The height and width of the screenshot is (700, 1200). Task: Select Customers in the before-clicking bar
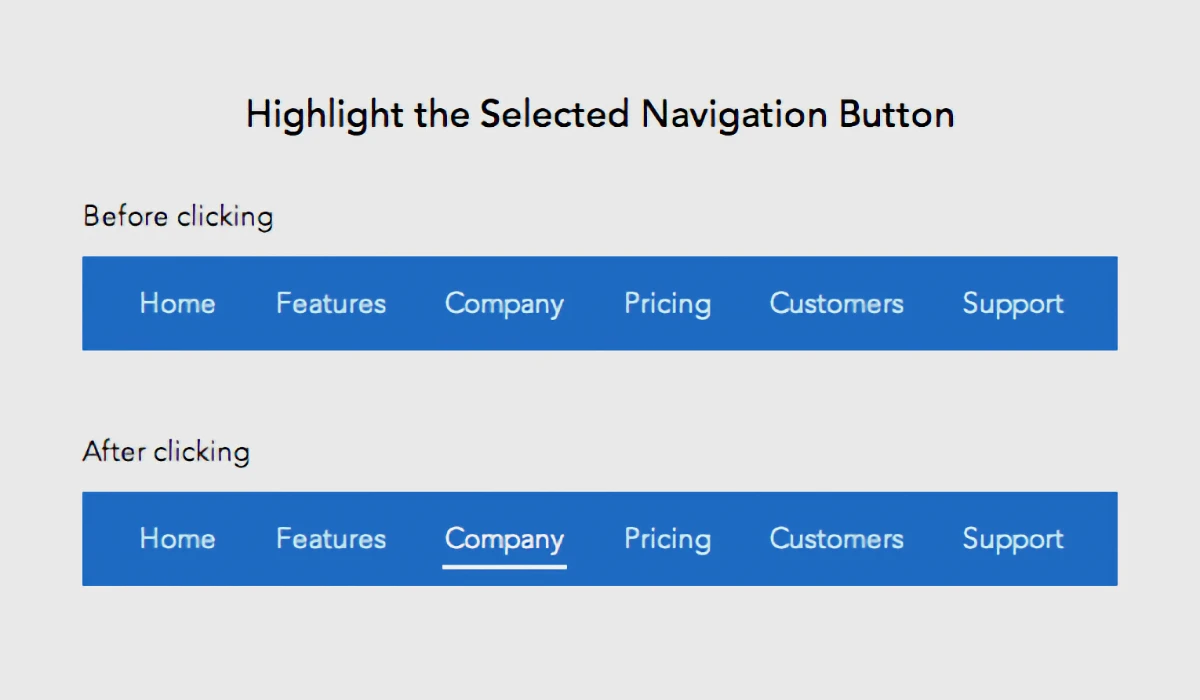tap(836, 303)
